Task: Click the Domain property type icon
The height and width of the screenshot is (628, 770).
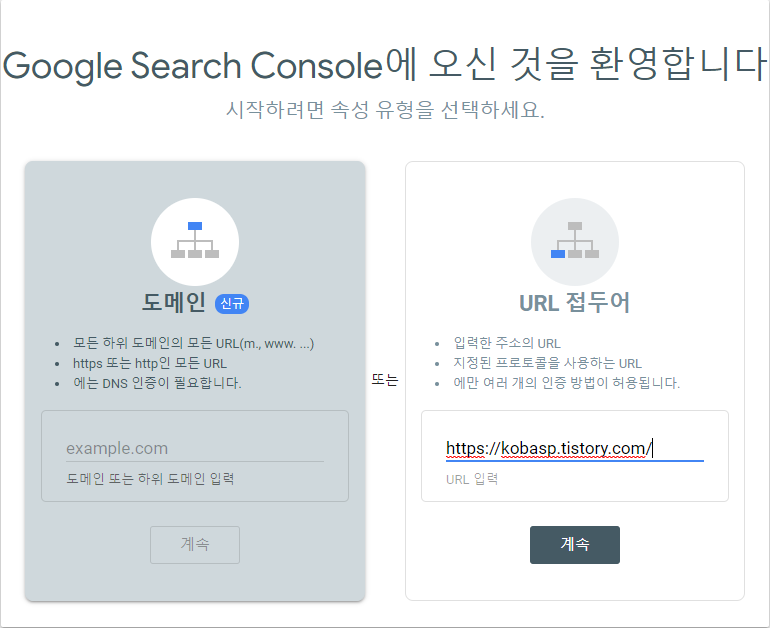Action: click(x=195, y=242)
